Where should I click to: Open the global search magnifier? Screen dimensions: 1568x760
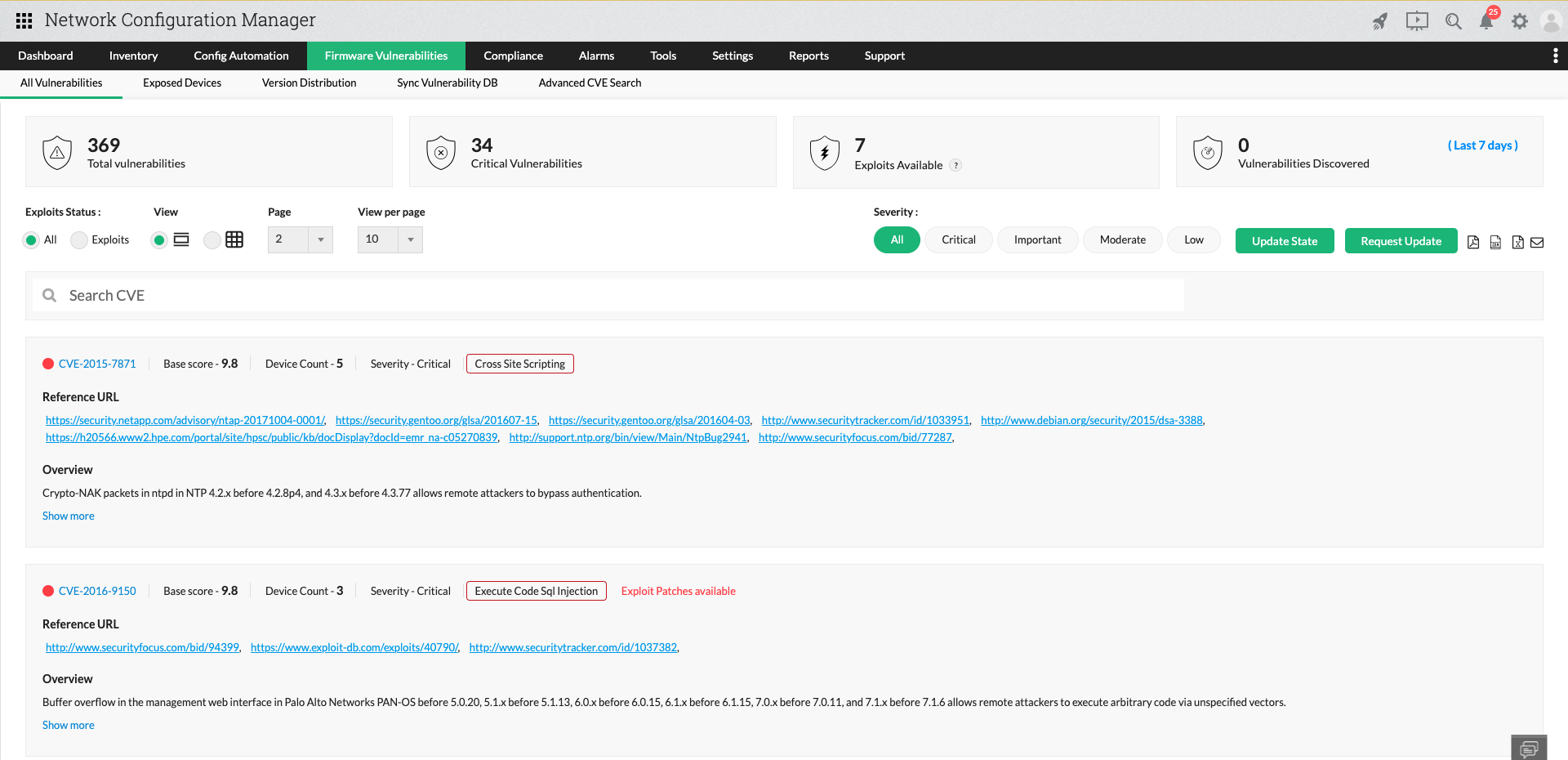(x=1454, y=21)
